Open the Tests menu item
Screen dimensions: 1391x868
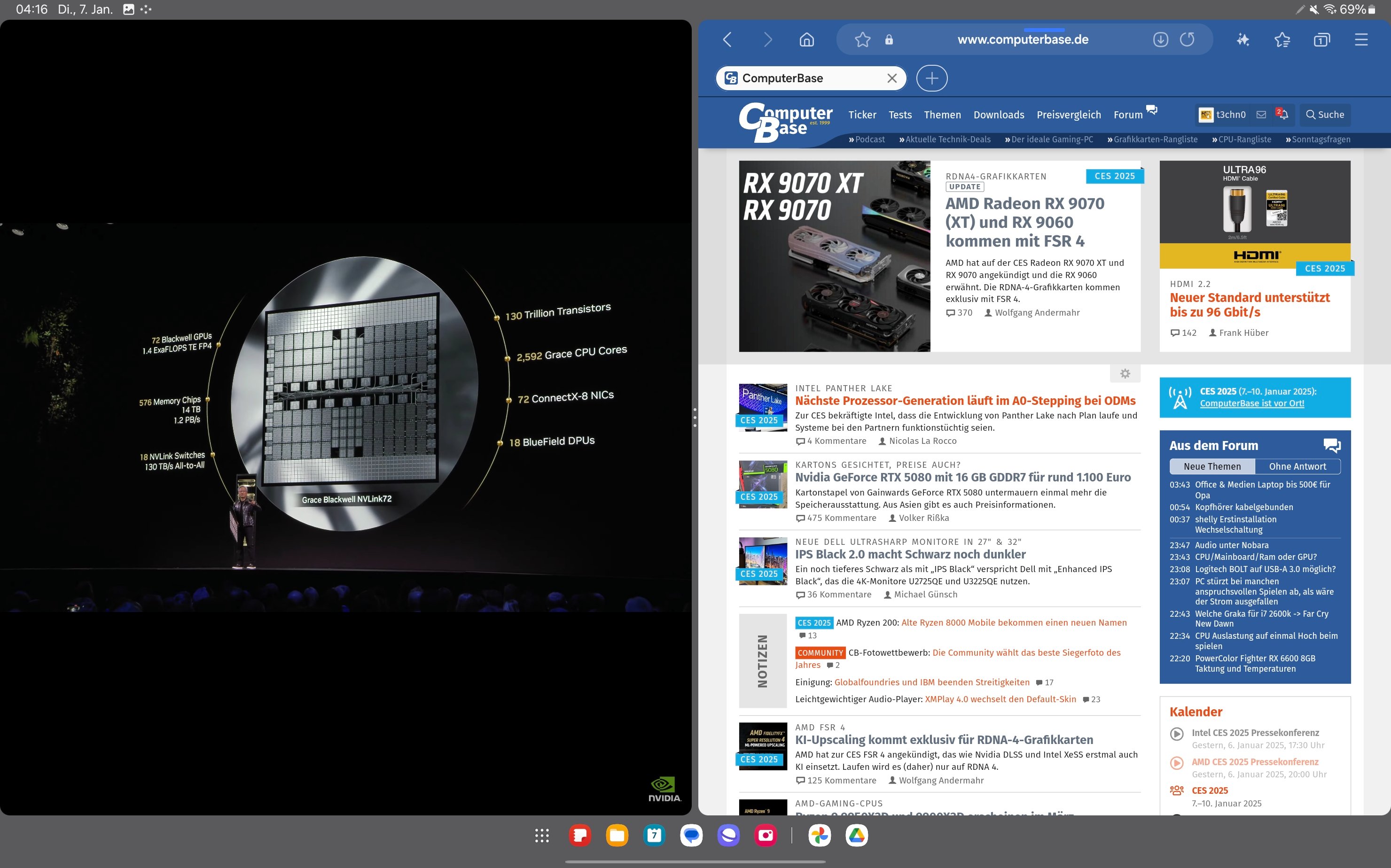[x=899, y=115]
